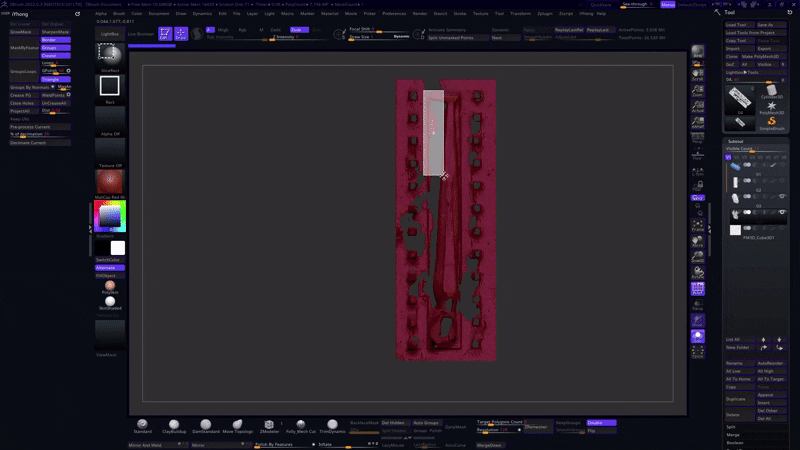Click the white secondary color swatch

[118, 248]
